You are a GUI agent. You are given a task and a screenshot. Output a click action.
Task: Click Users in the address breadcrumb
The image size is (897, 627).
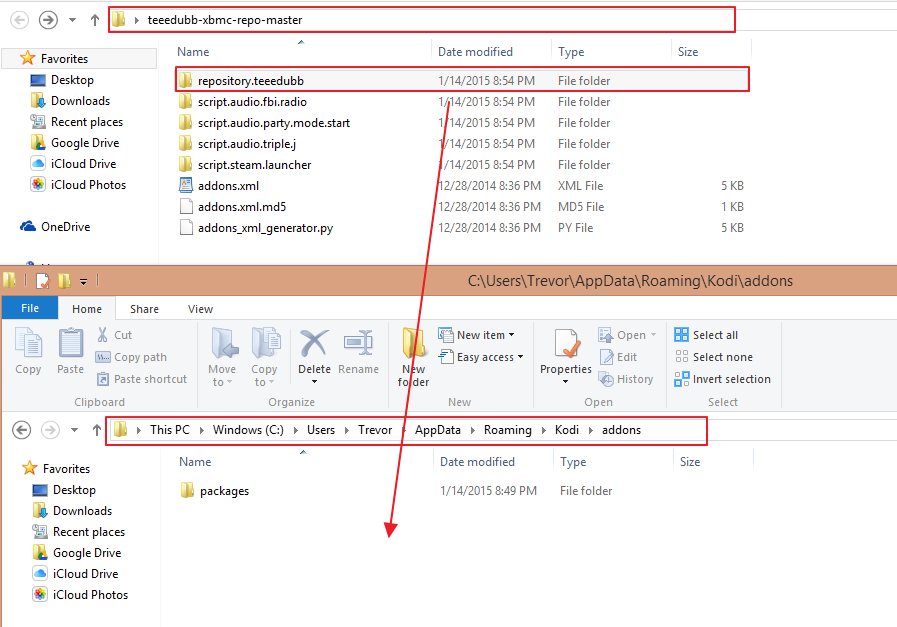321,430
